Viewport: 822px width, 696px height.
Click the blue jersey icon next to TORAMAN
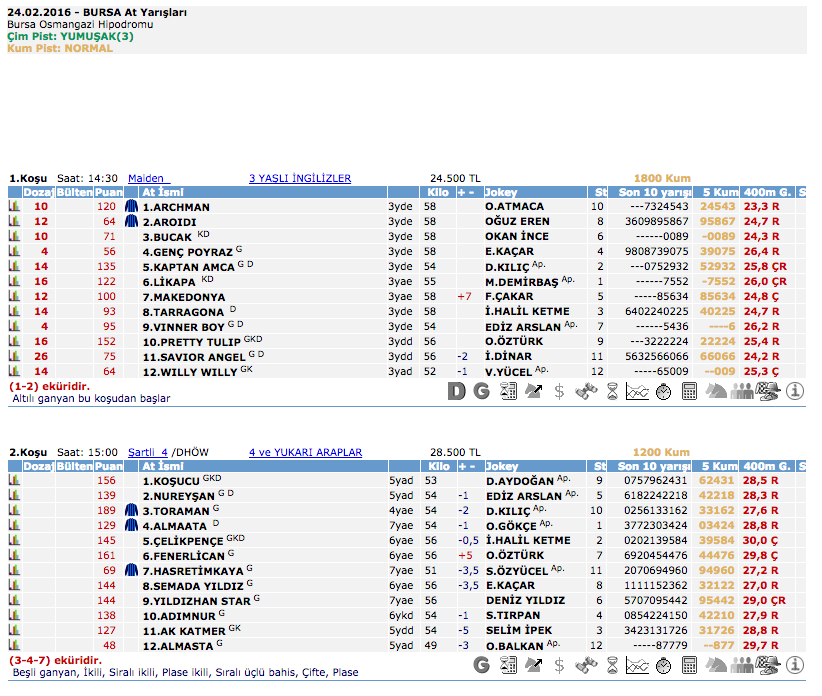[131, 510]
